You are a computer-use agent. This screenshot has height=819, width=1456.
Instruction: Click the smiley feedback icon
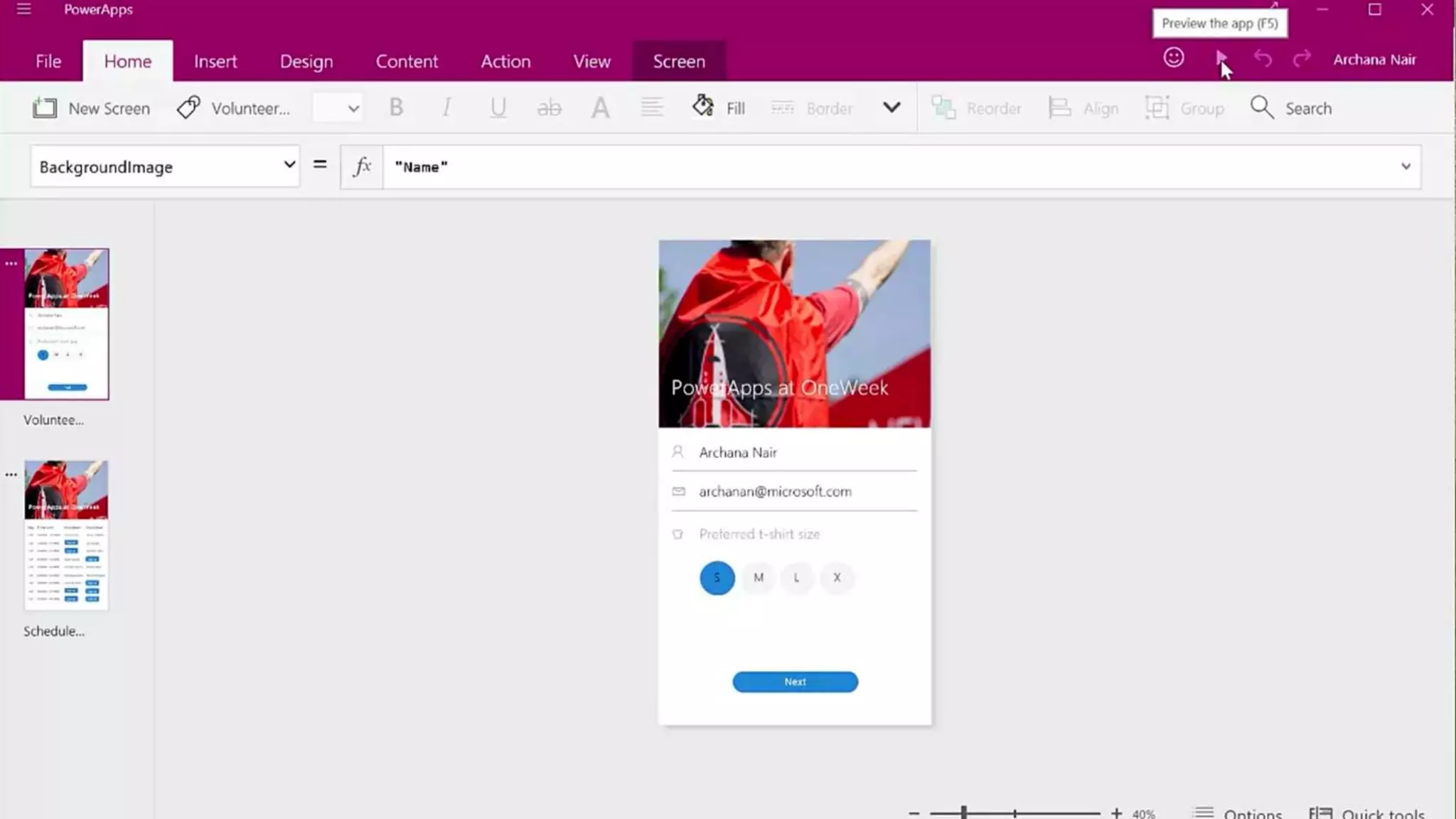pos(1174,58)
